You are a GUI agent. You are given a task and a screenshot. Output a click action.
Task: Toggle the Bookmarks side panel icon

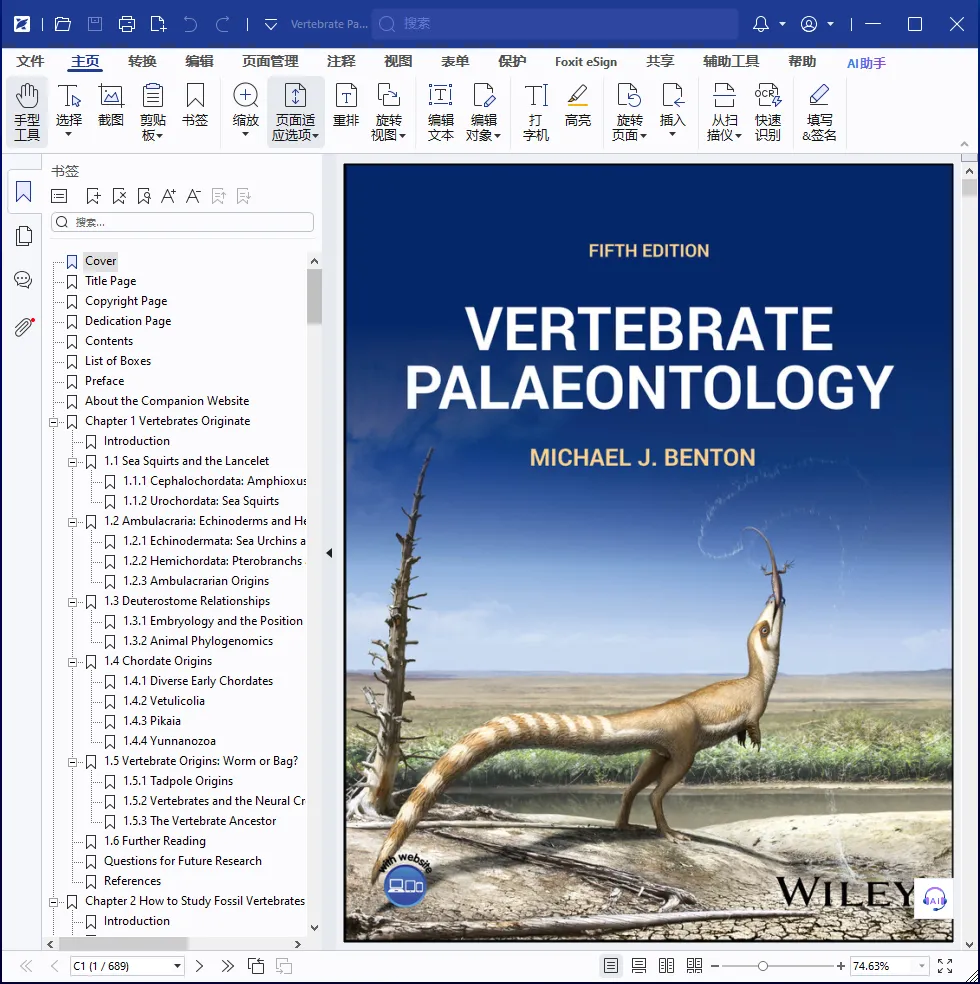click(23, 191)
